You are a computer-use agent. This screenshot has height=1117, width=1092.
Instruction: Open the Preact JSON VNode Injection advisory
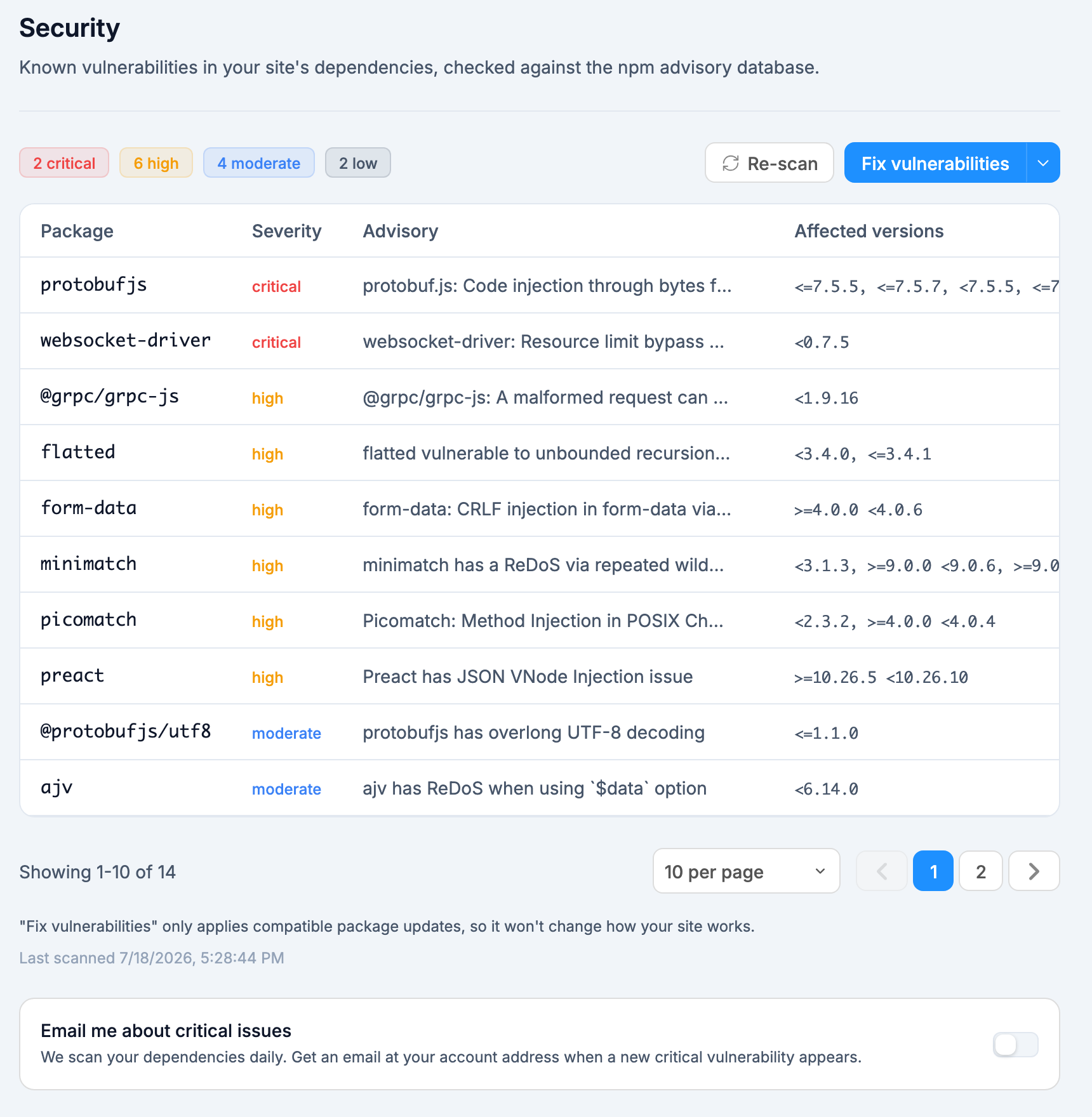[528, 677]
